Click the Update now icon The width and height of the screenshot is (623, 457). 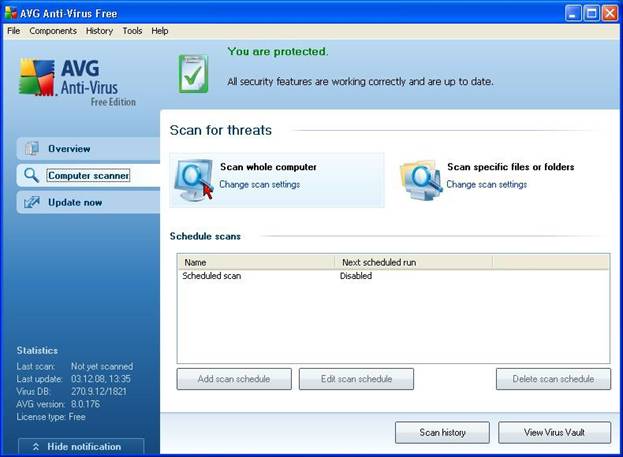tap(32, 202)
